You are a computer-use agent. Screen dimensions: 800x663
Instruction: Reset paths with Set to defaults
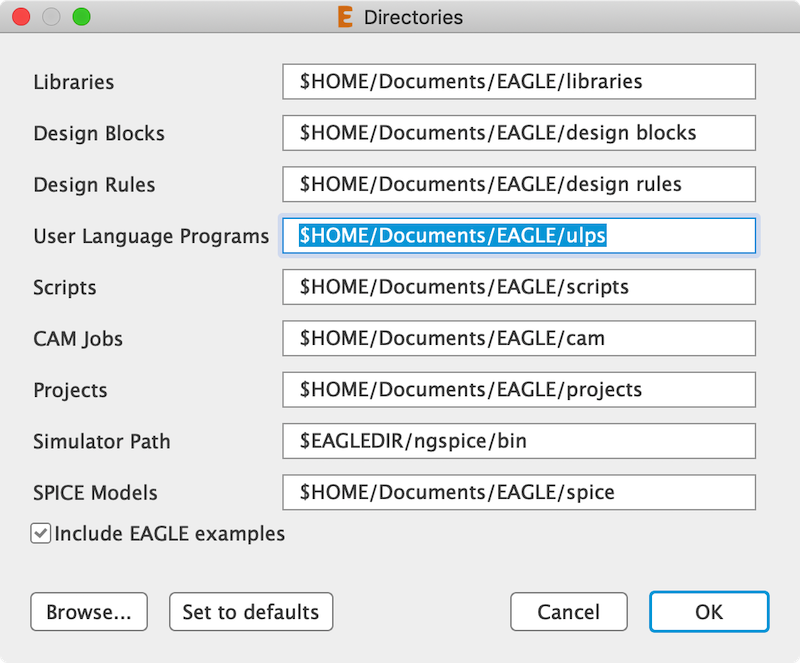pos(251,611)
